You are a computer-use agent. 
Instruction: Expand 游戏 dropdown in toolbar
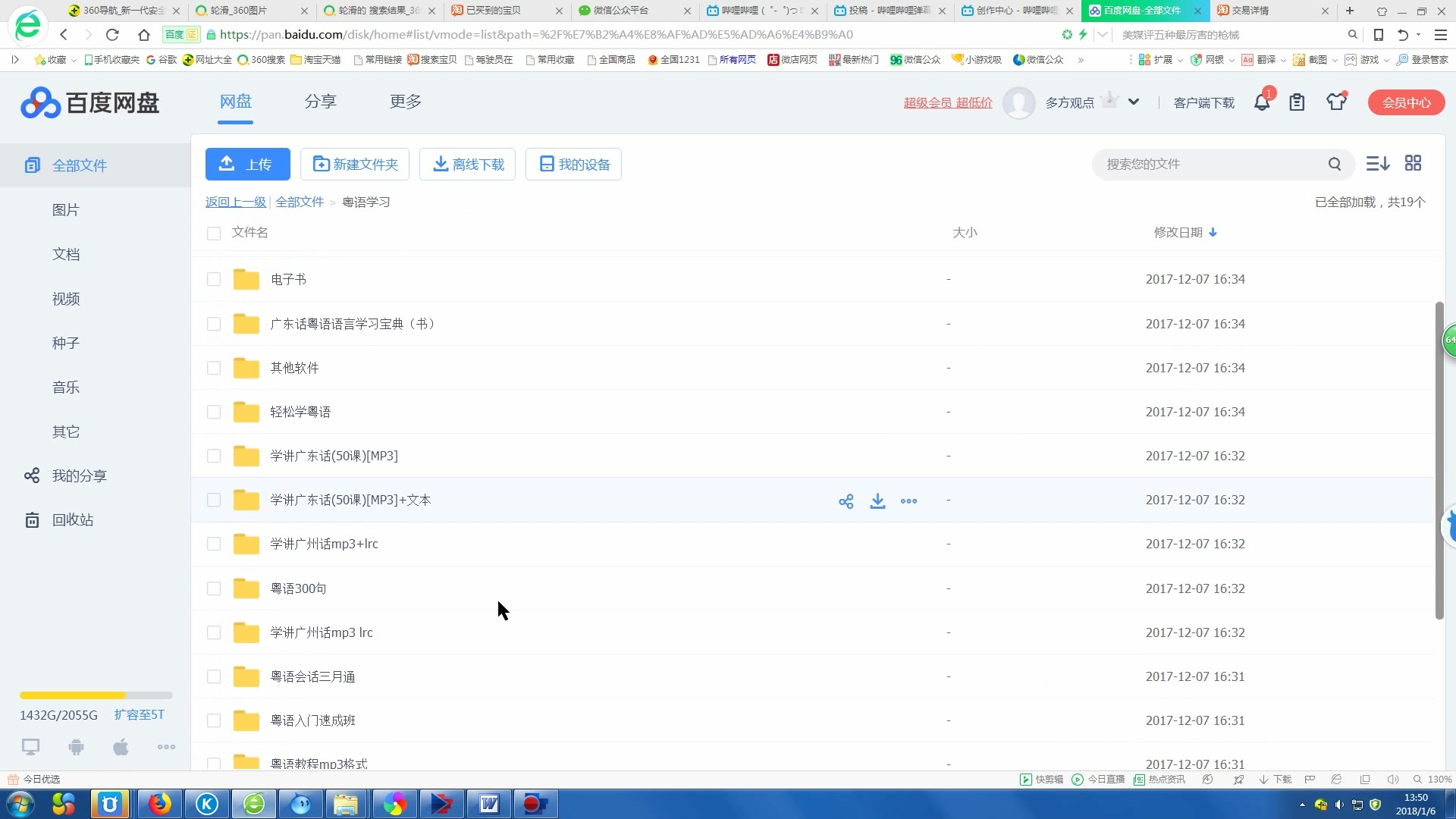[x=1386, y=60]
